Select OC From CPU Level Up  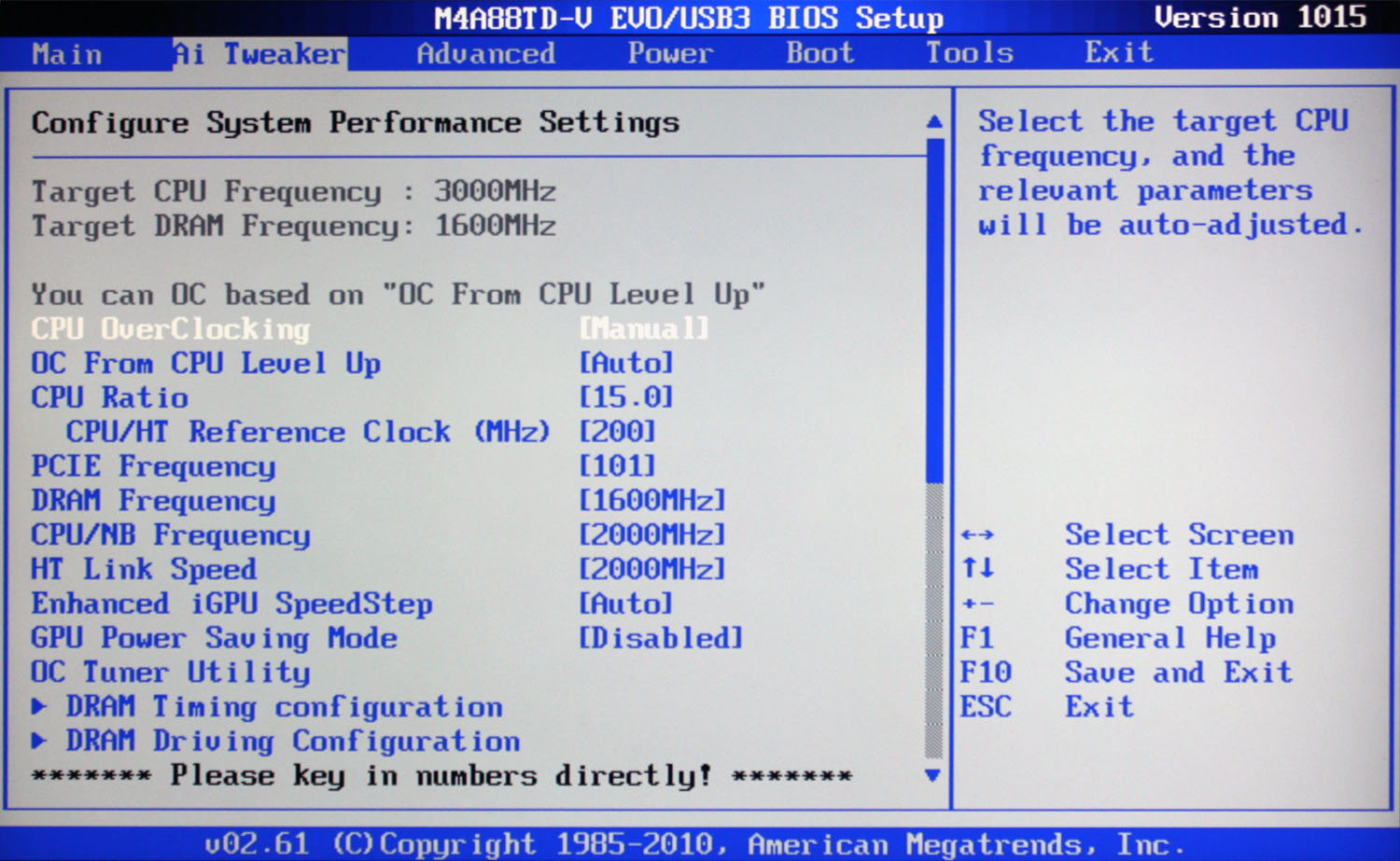click(206, 364)
